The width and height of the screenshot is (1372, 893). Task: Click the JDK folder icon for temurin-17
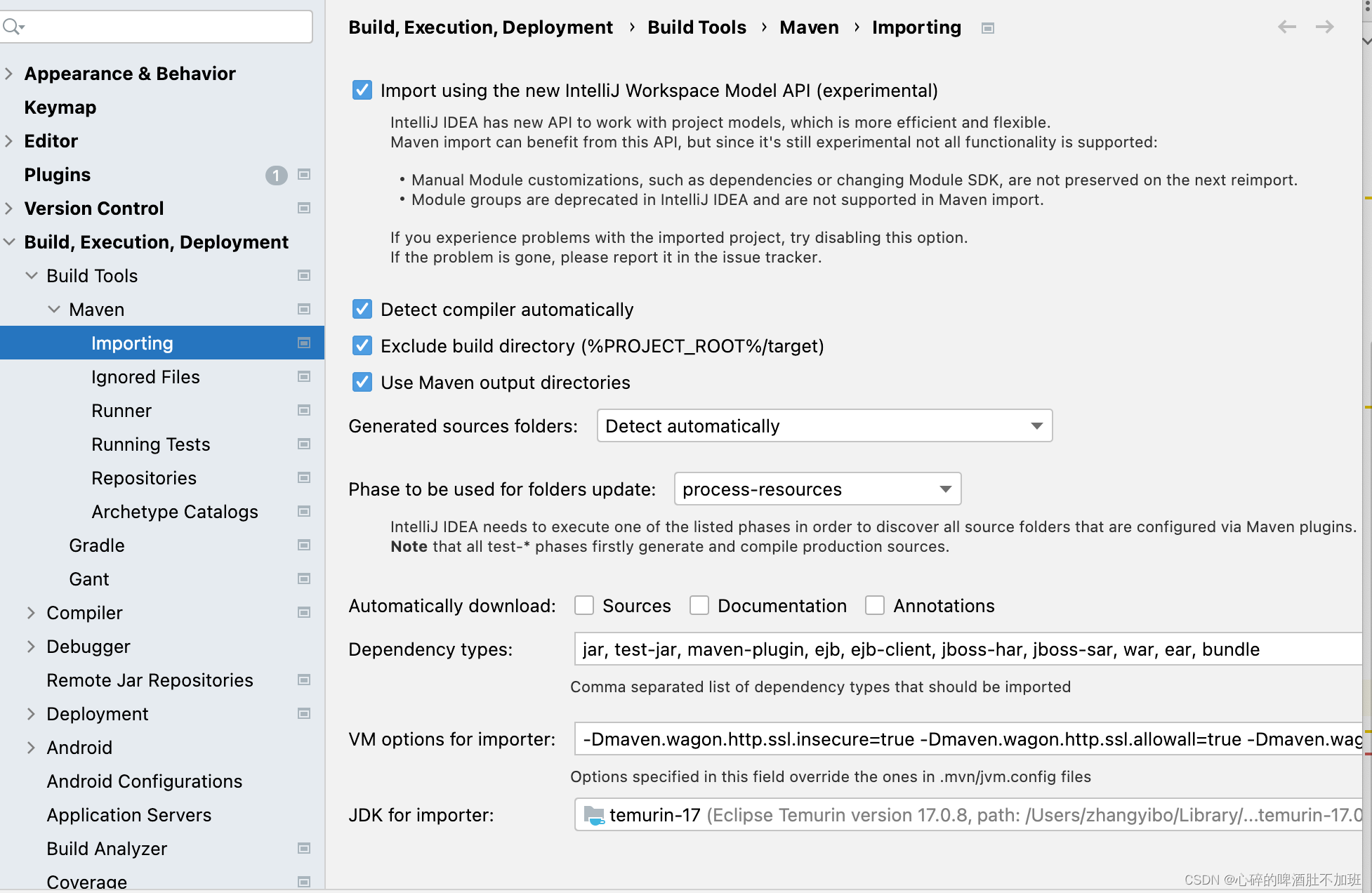[x=594, y=815]
